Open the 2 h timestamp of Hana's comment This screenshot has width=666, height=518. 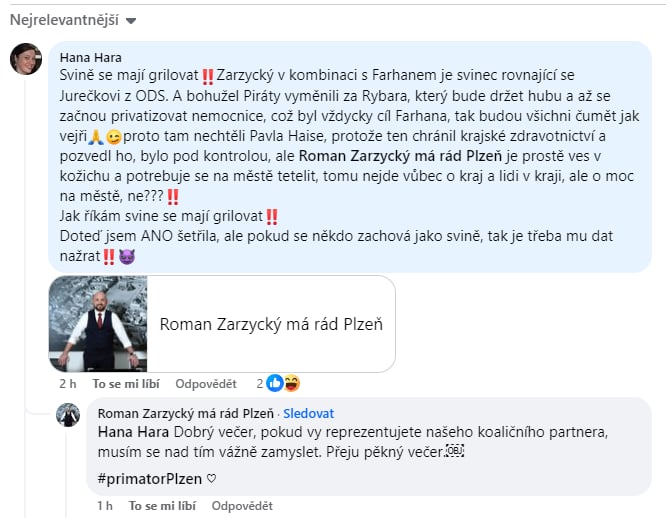[x=68, y=384]
